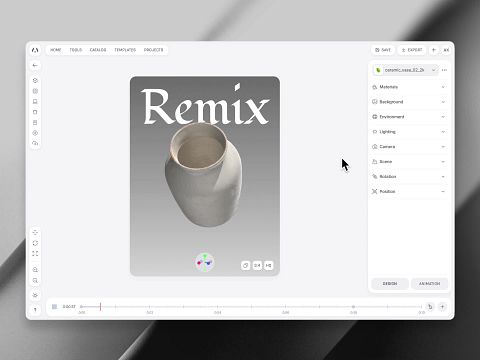
Task: Click the app logo in the top-left corner
Action: 35,50
